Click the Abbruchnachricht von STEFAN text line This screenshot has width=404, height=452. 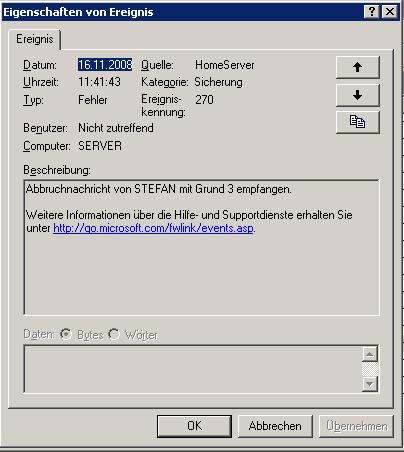[x=159, y=189]
